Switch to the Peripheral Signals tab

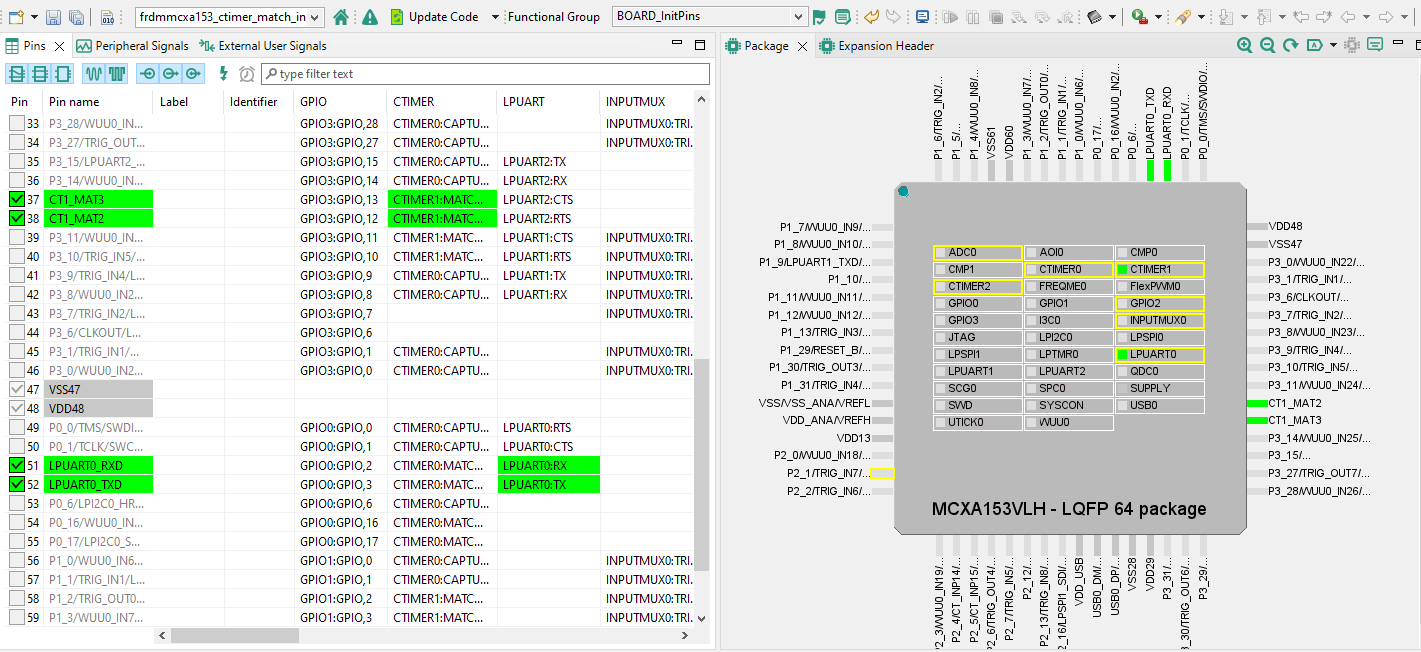(x=133, y=46)
